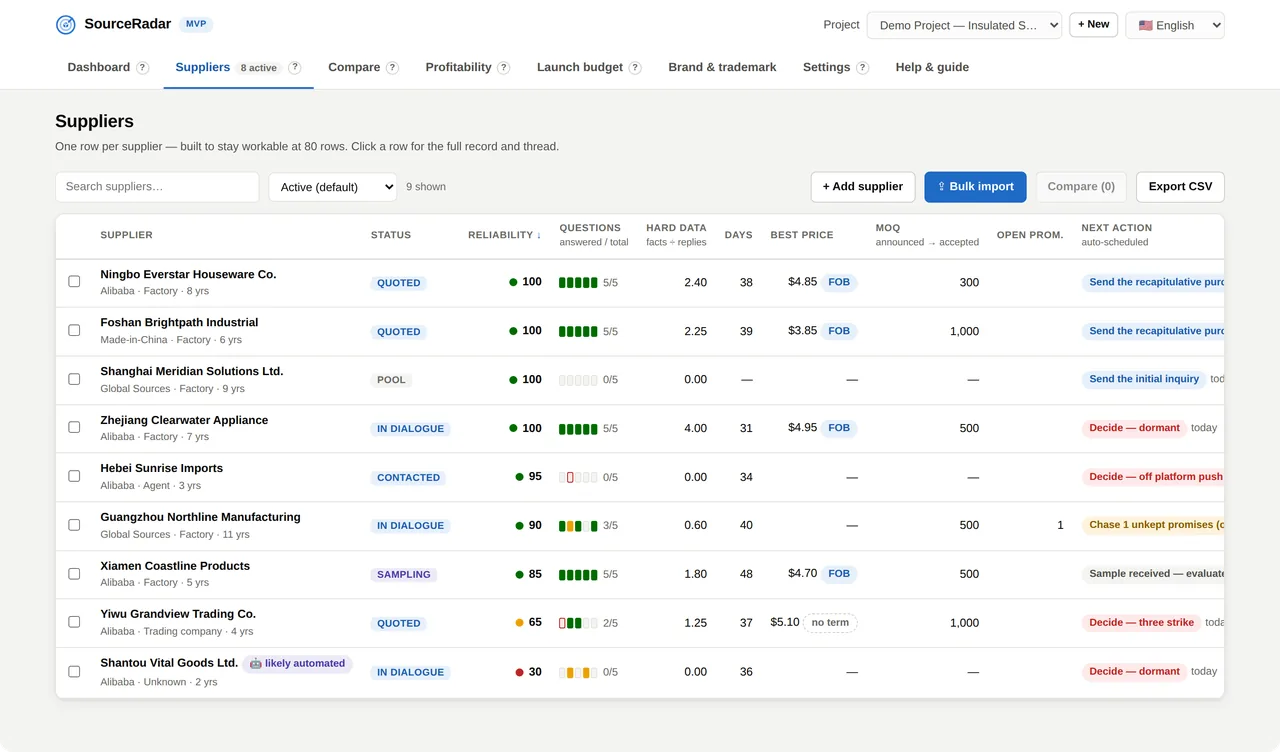Click the questions progress bar for Shantou Vital Goods
Image resolution: width=1280 pixels, height=752 pixels.
[578, 673]
